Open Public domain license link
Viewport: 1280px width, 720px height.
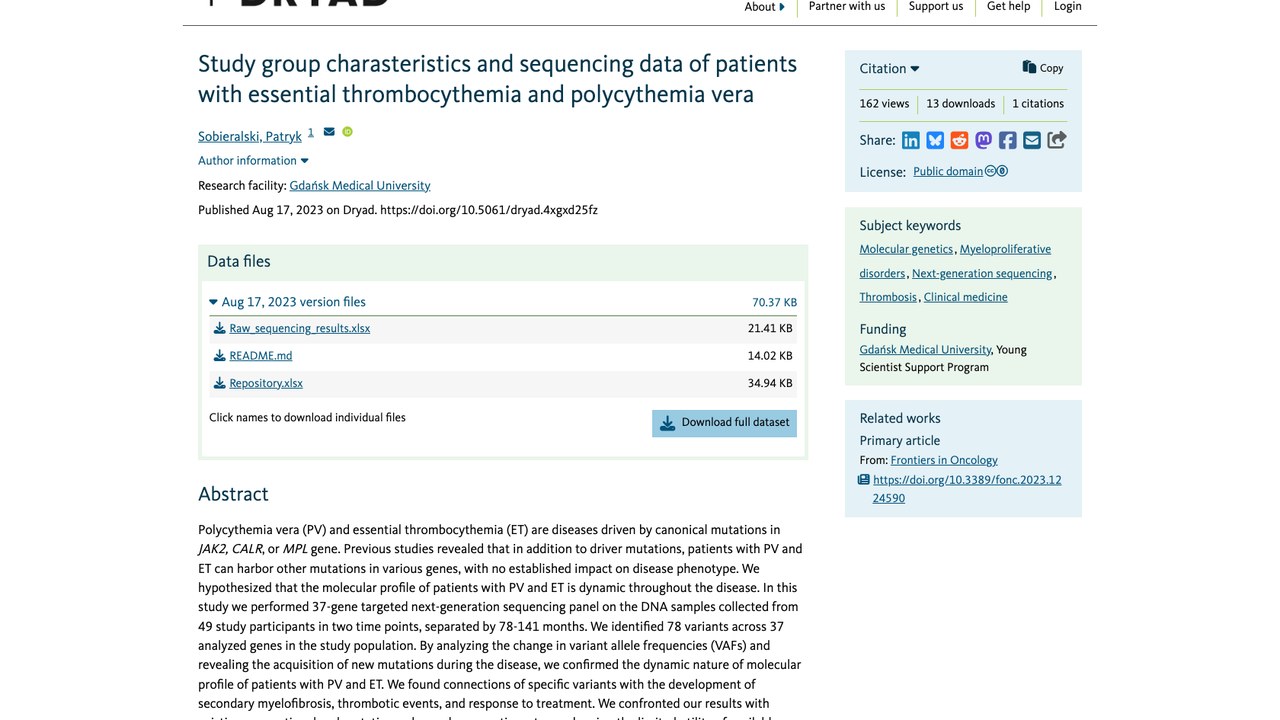point(948,171)
